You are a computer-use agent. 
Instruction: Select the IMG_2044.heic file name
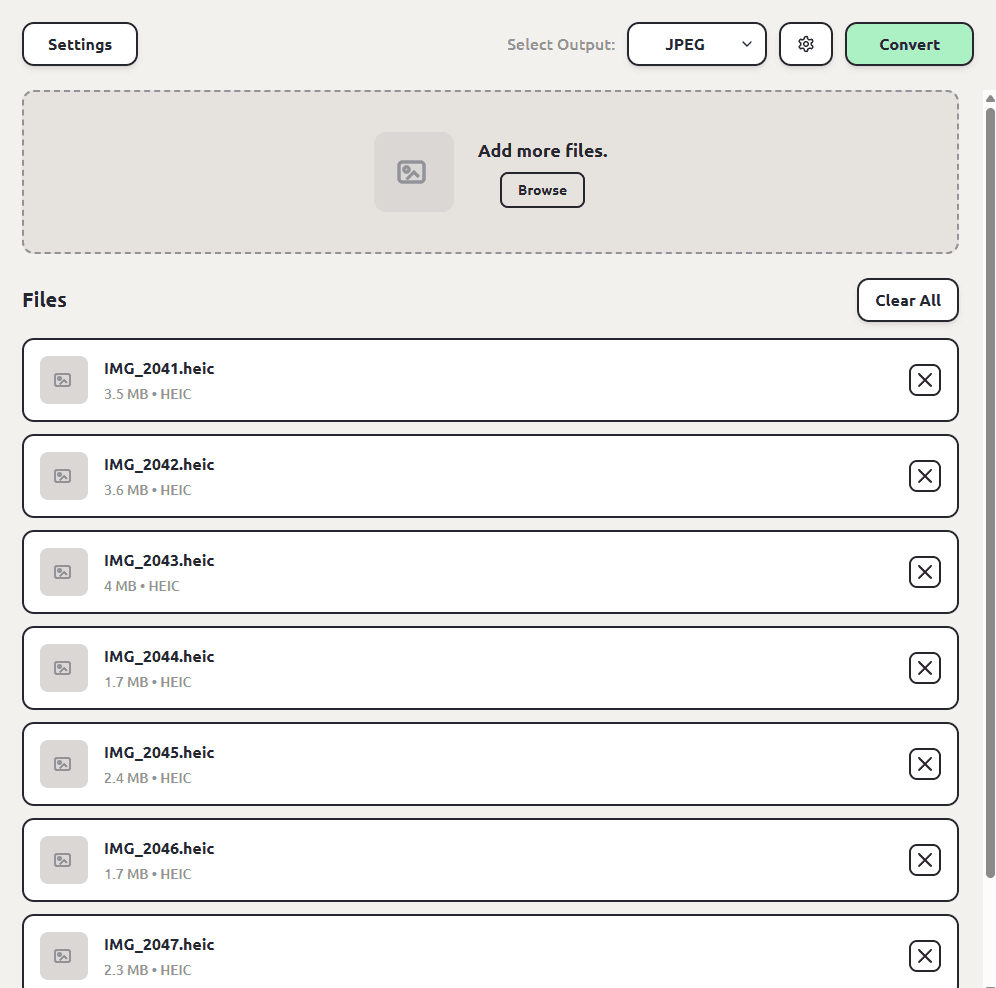pyautogui.click(x=159, y=656)
